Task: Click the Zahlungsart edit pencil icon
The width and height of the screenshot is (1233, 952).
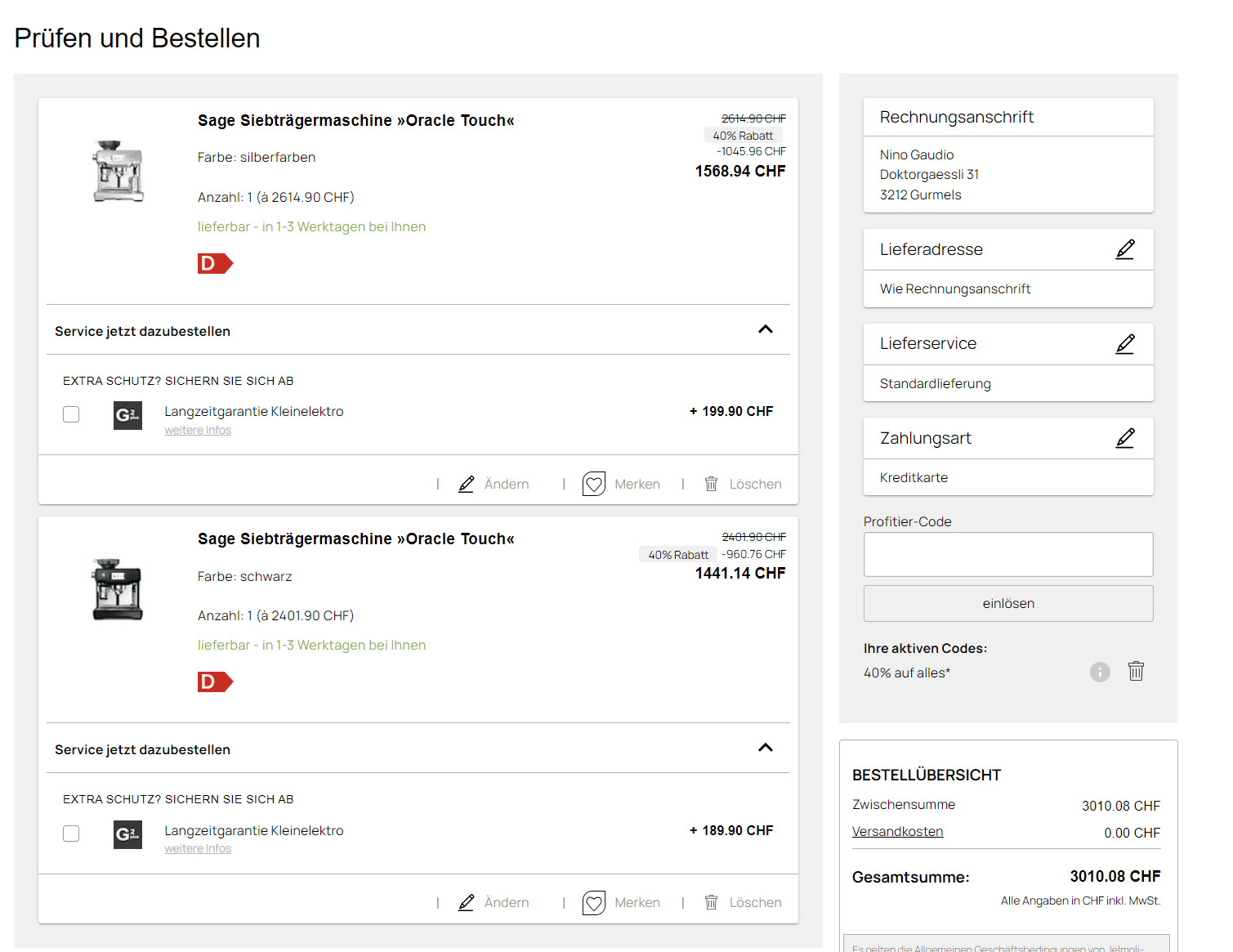Action: (x=1124, y=438)
